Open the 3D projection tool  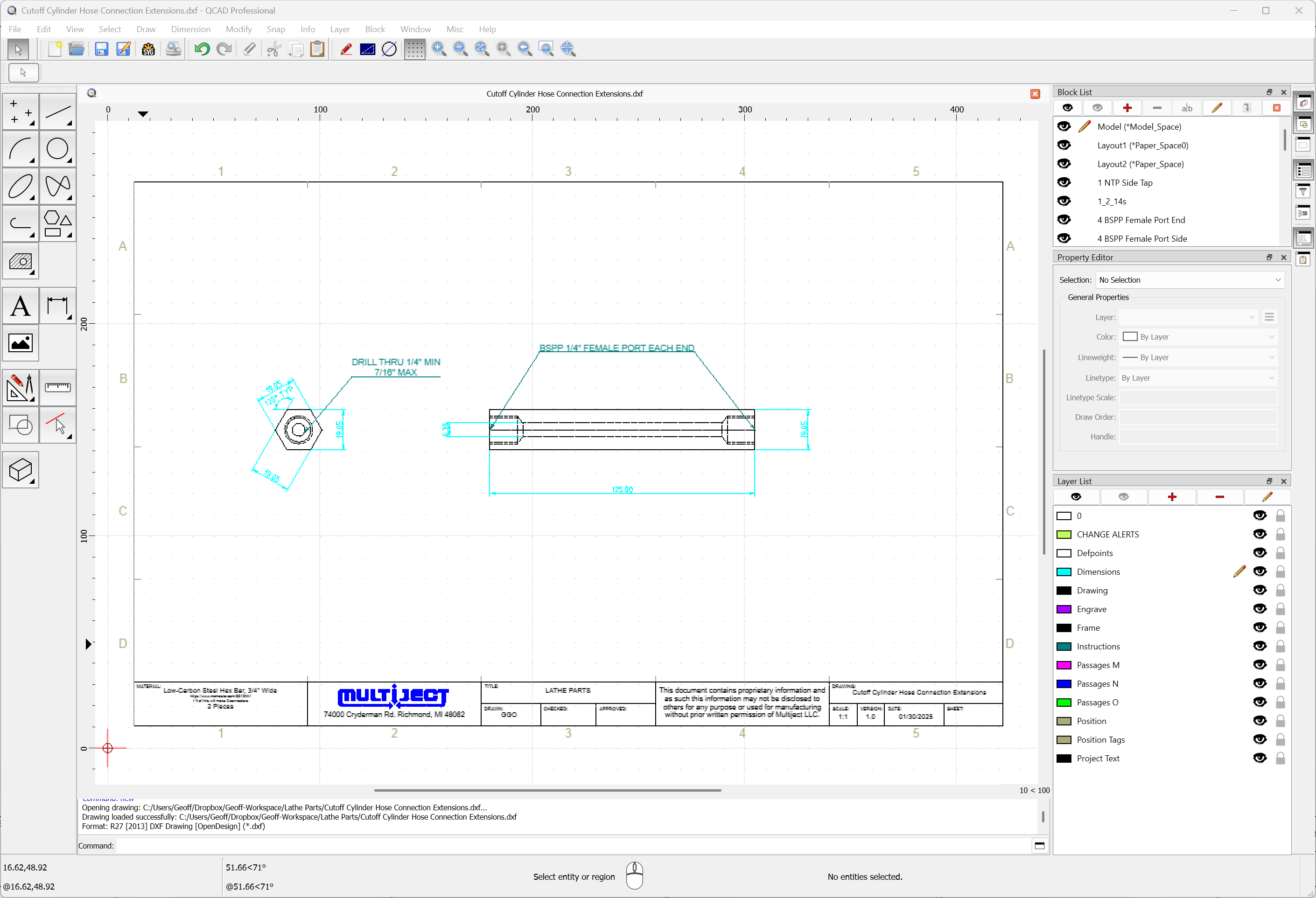[x=21, y=470]
